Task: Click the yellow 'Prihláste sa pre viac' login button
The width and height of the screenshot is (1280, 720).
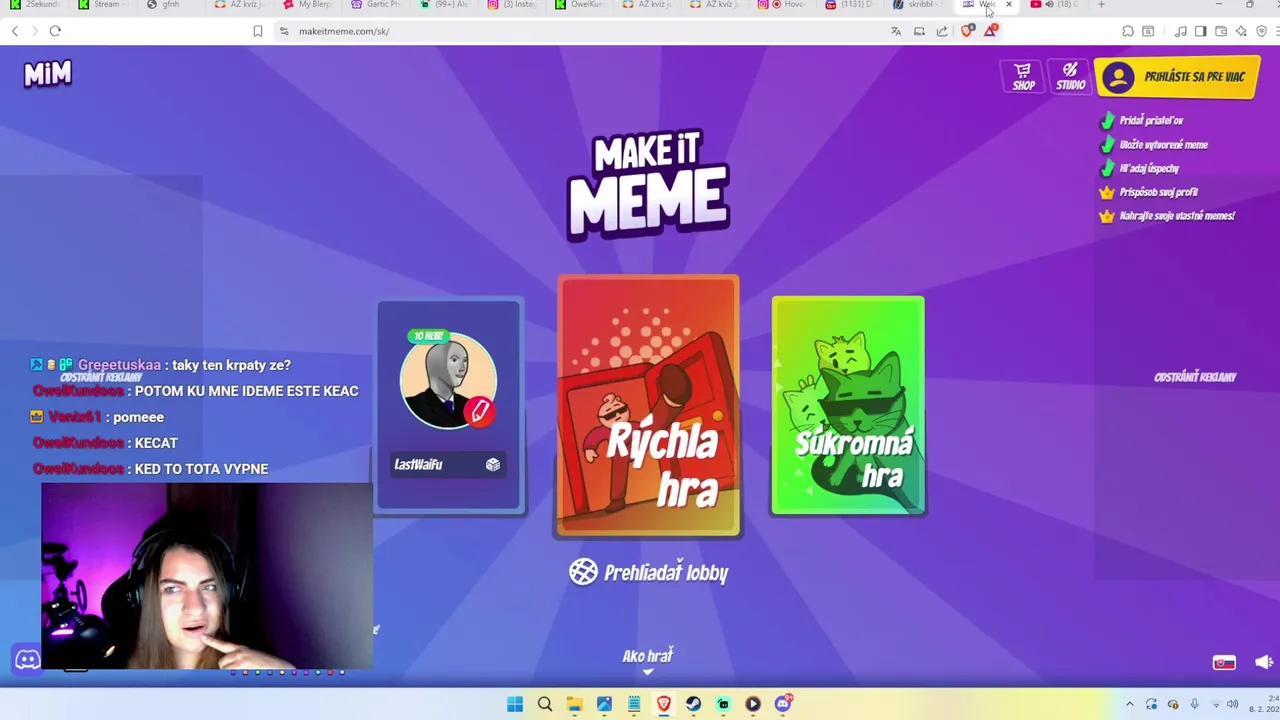Action: click(x=1177, y=77)
